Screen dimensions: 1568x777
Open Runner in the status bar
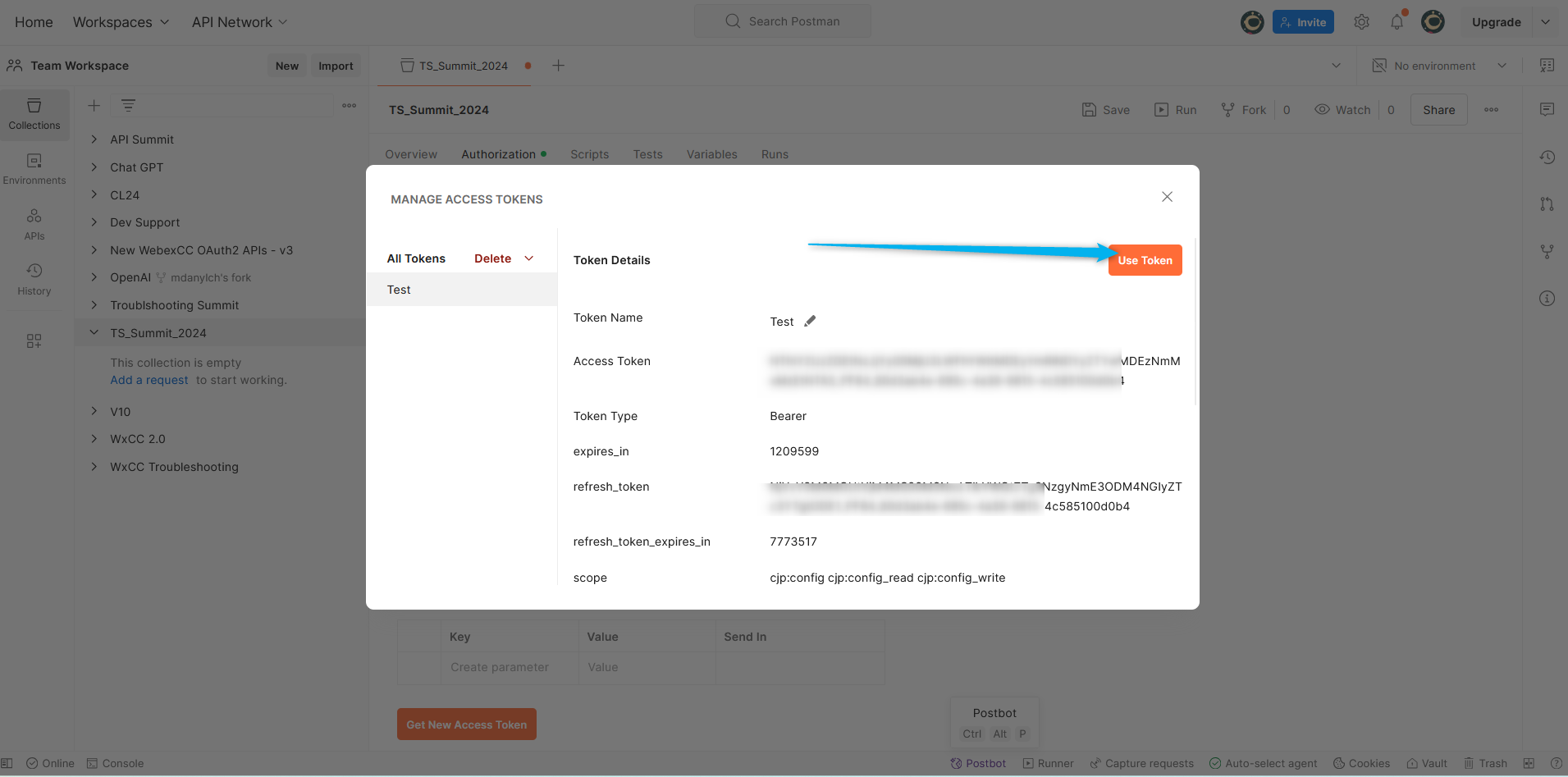pos(1048,763)
